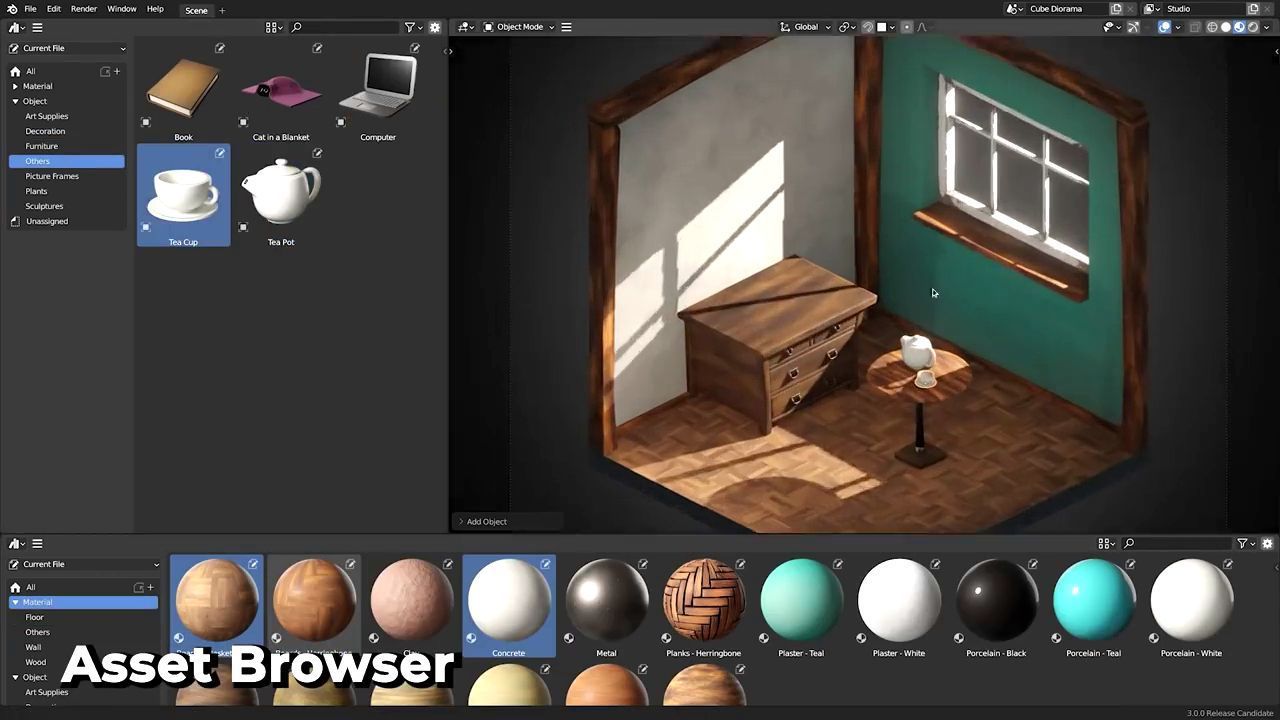Viewport: 1280px width, 720px height.
Task: Click the upper asset browser filter funnel icon
Action: (410, 27)
